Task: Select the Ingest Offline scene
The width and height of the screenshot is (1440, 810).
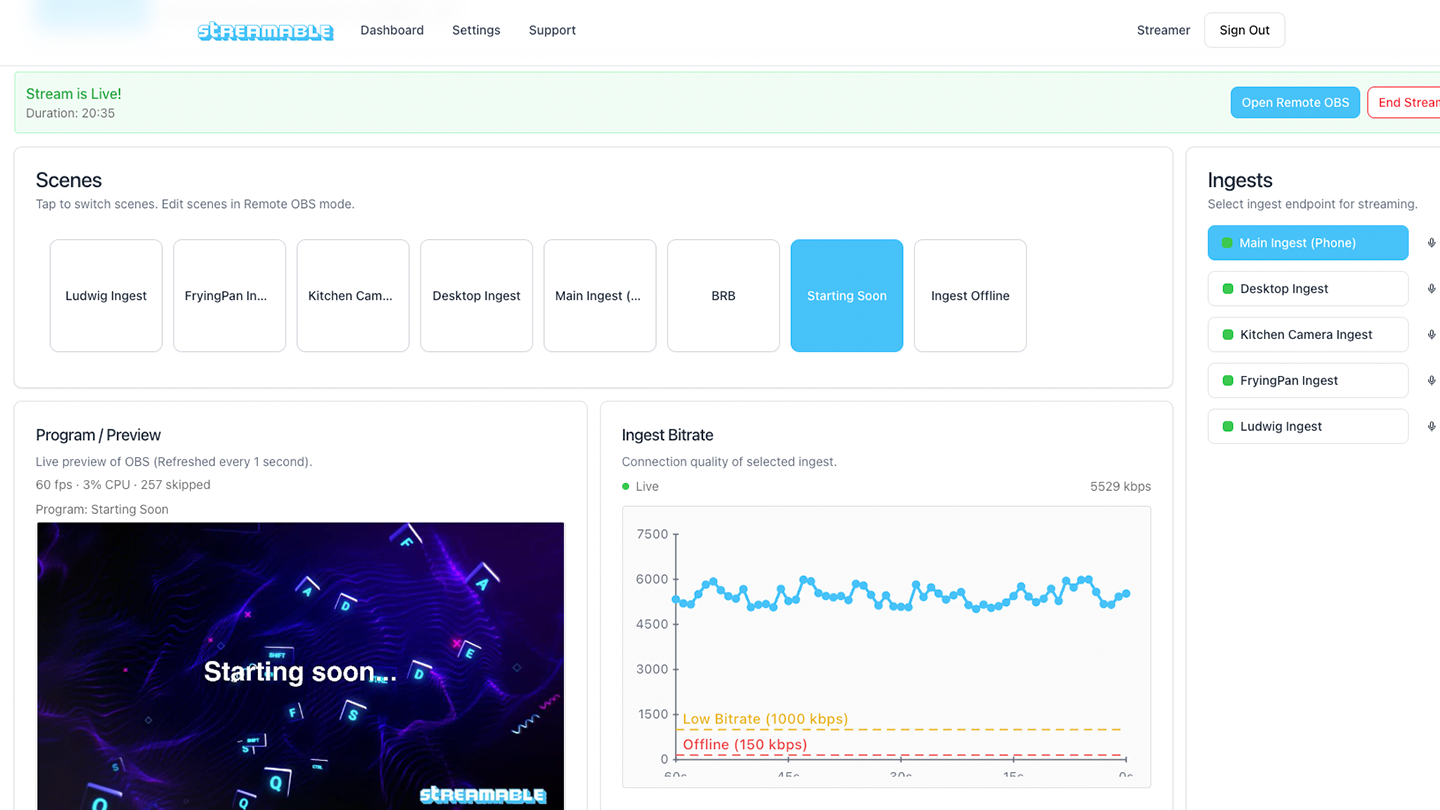Action: (x=970, y=295)
